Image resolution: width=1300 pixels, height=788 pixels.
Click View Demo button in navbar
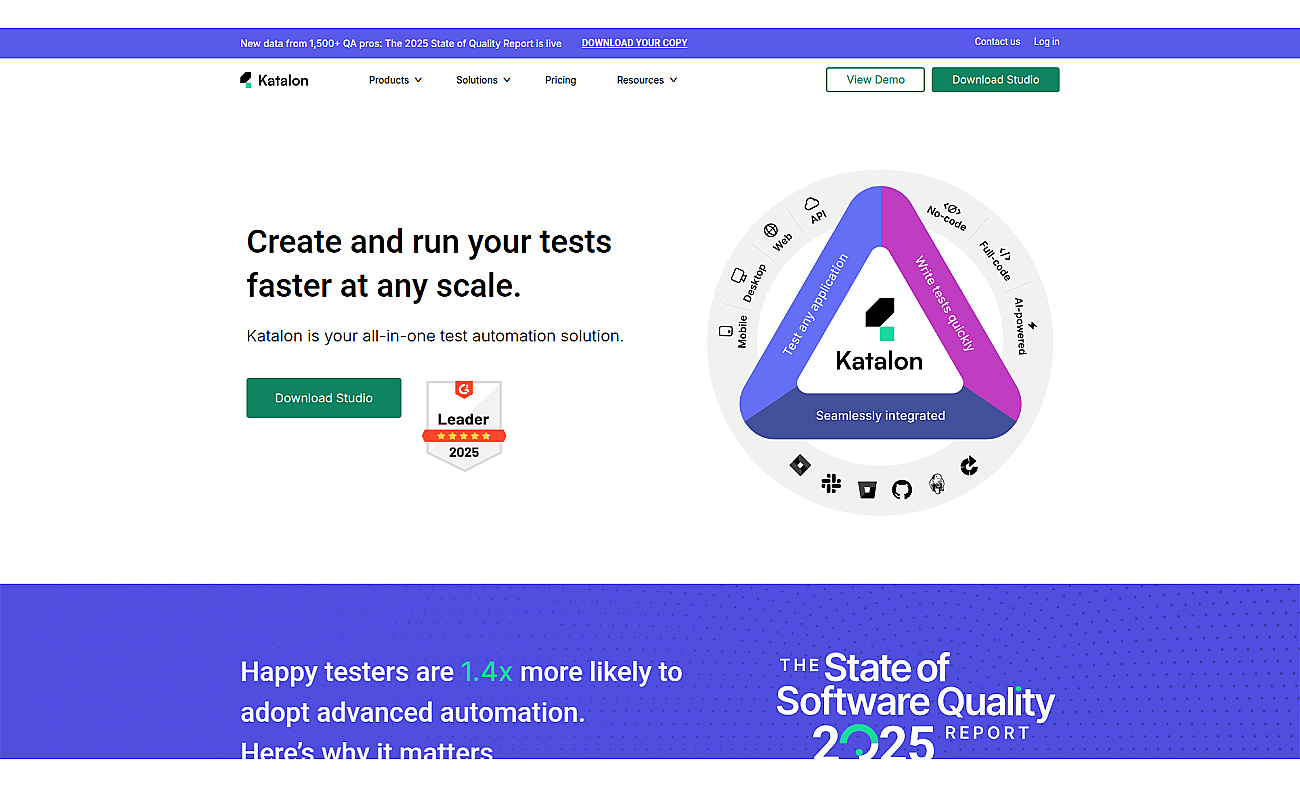(875, 80)
